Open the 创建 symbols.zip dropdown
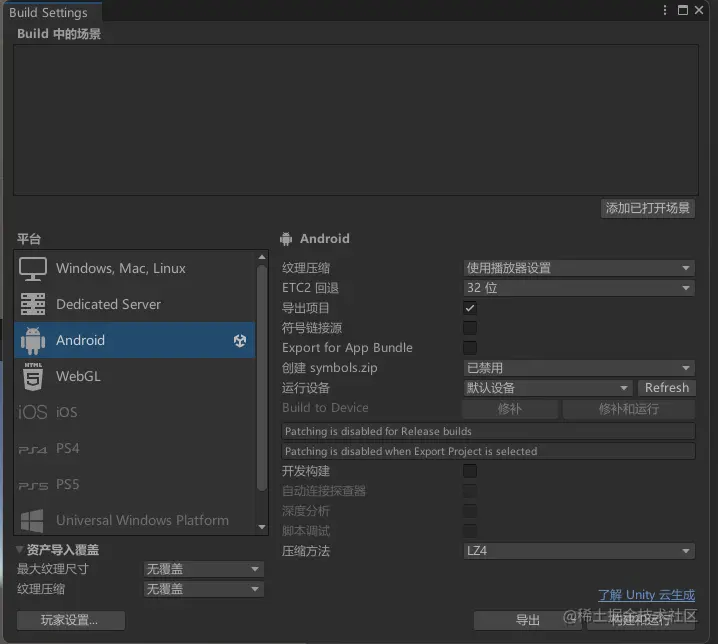The image size is (718, 644). coord(579,368)
